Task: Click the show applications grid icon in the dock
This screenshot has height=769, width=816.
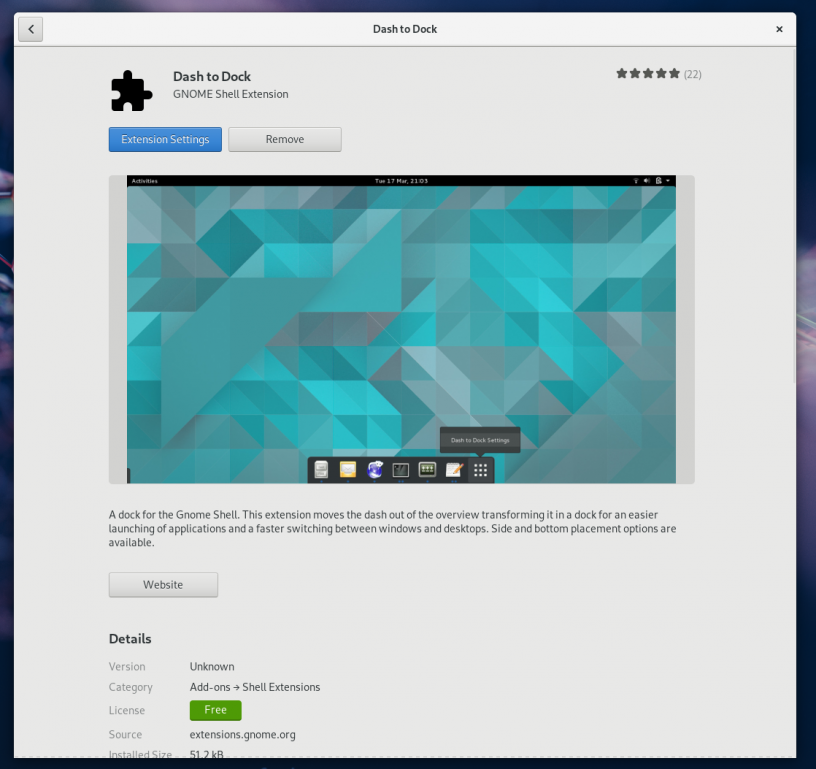Action: pos(480,469)
